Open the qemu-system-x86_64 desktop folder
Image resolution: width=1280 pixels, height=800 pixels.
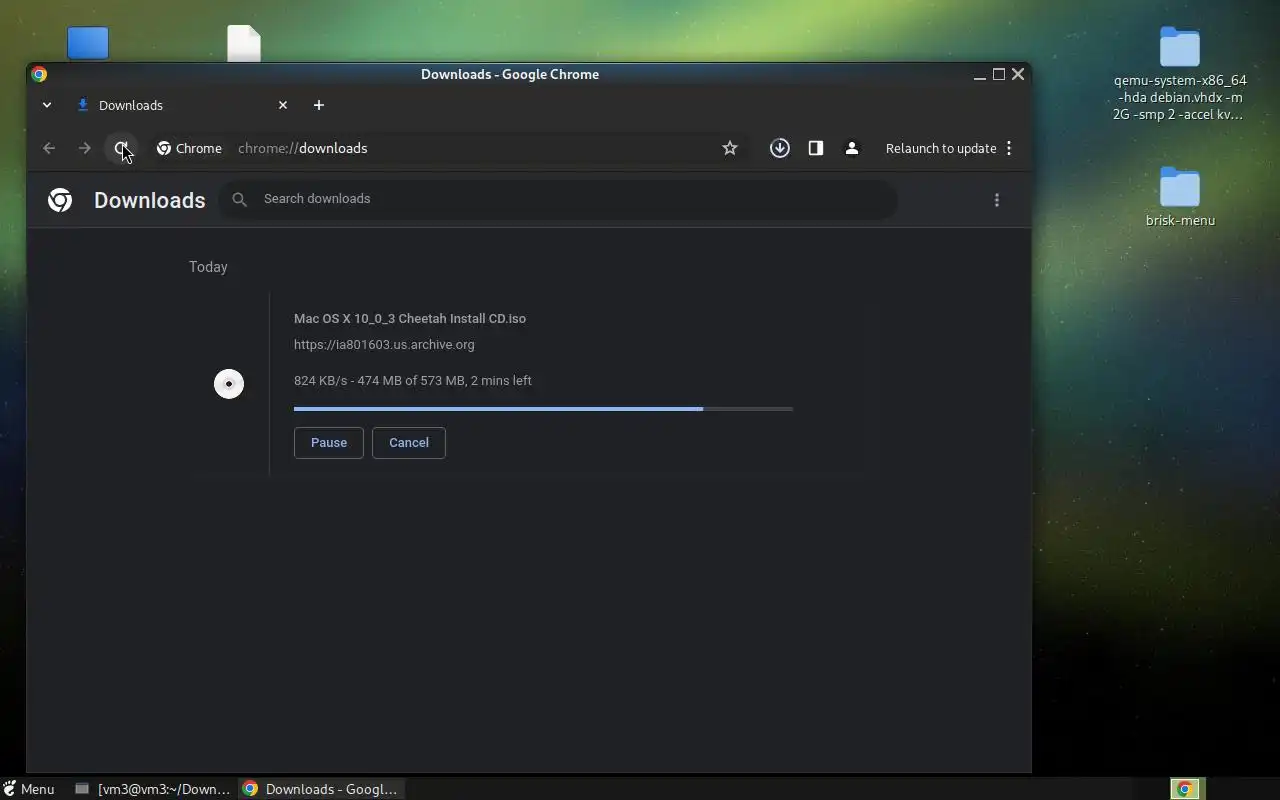click(x=1180, y=74)
